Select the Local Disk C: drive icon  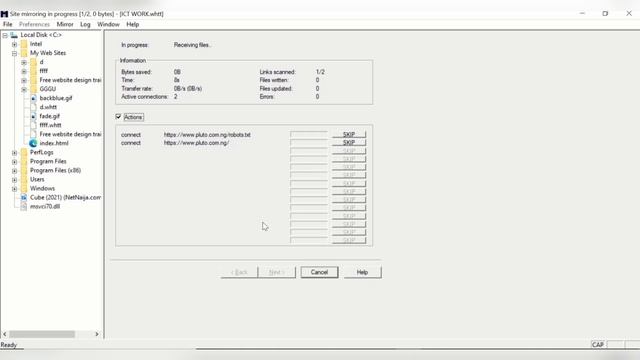pyautogui.click(x=14, y=35)
